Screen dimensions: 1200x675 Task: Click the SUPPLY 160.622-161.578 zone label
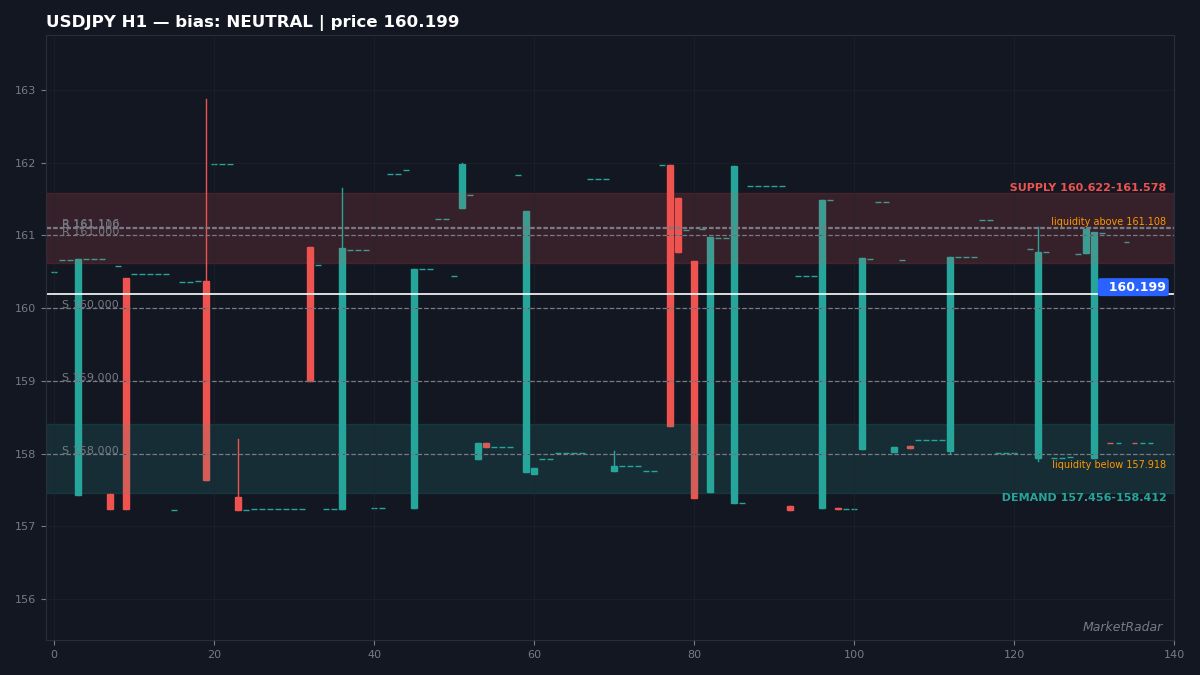[1087, 188]
